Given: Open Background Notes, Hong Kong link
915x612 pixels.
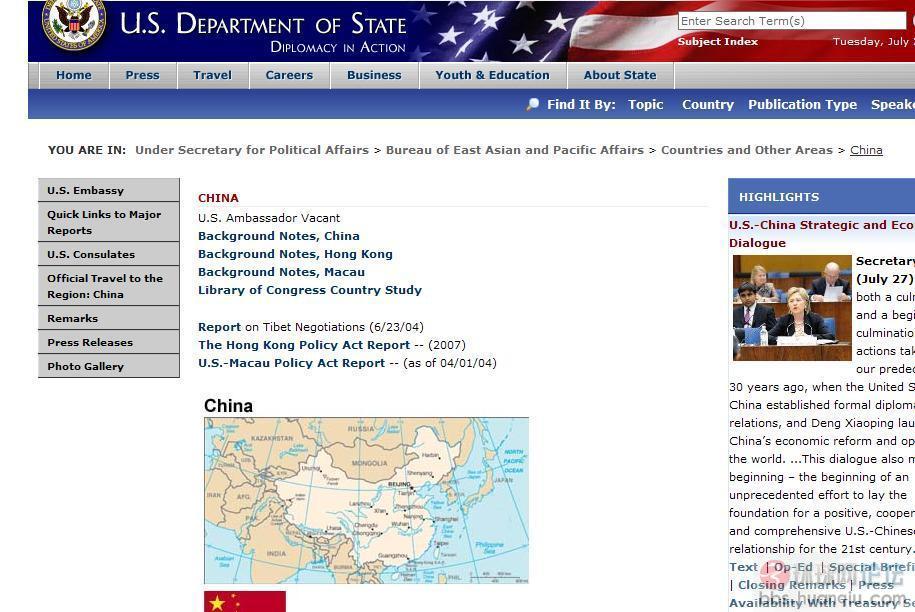Looking at the screenshot, I should click(x=295, y=254).
